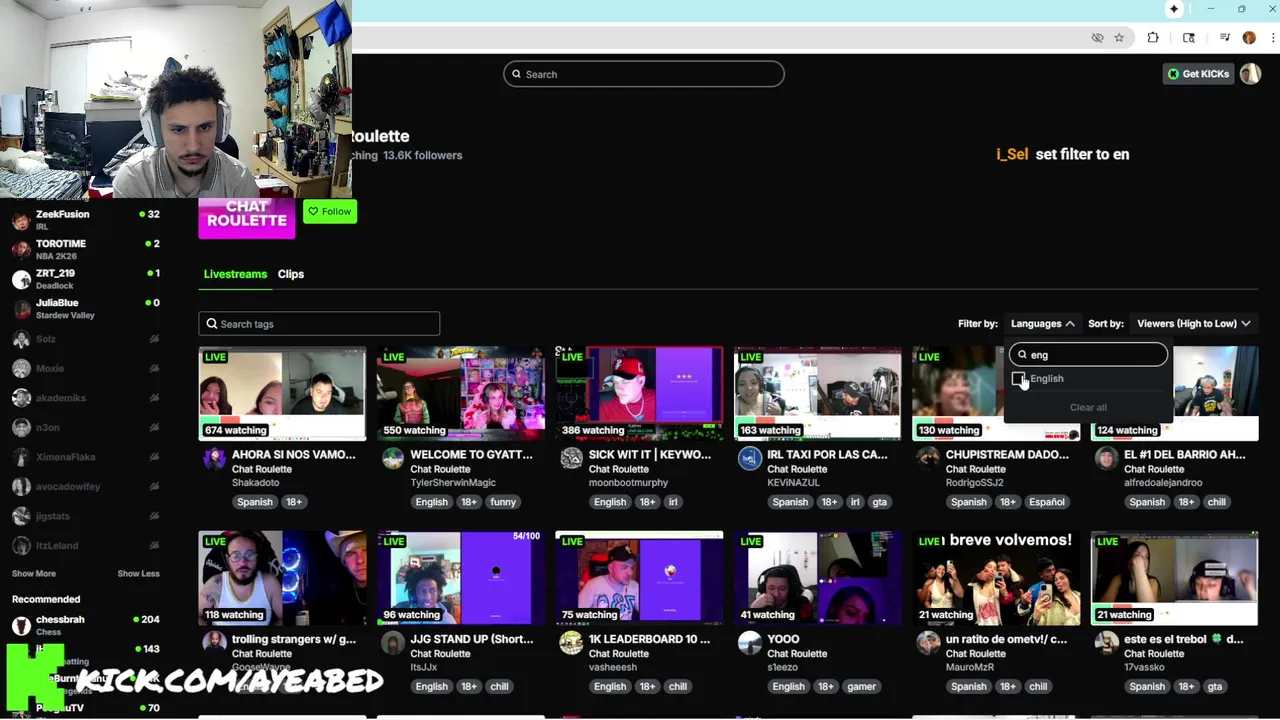Click the 17vassko streamer avatar
The width and height of the screenshot is (1280, 720).
1107,643
